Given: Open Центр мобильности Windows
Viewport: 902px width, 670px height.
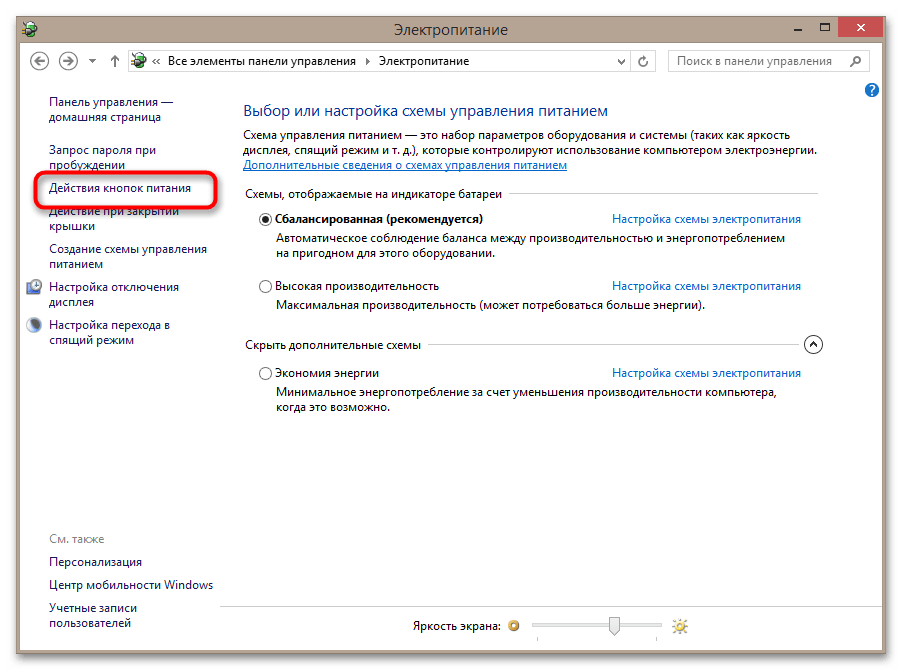Looking at the screenshot, I should tap(131, 585).
